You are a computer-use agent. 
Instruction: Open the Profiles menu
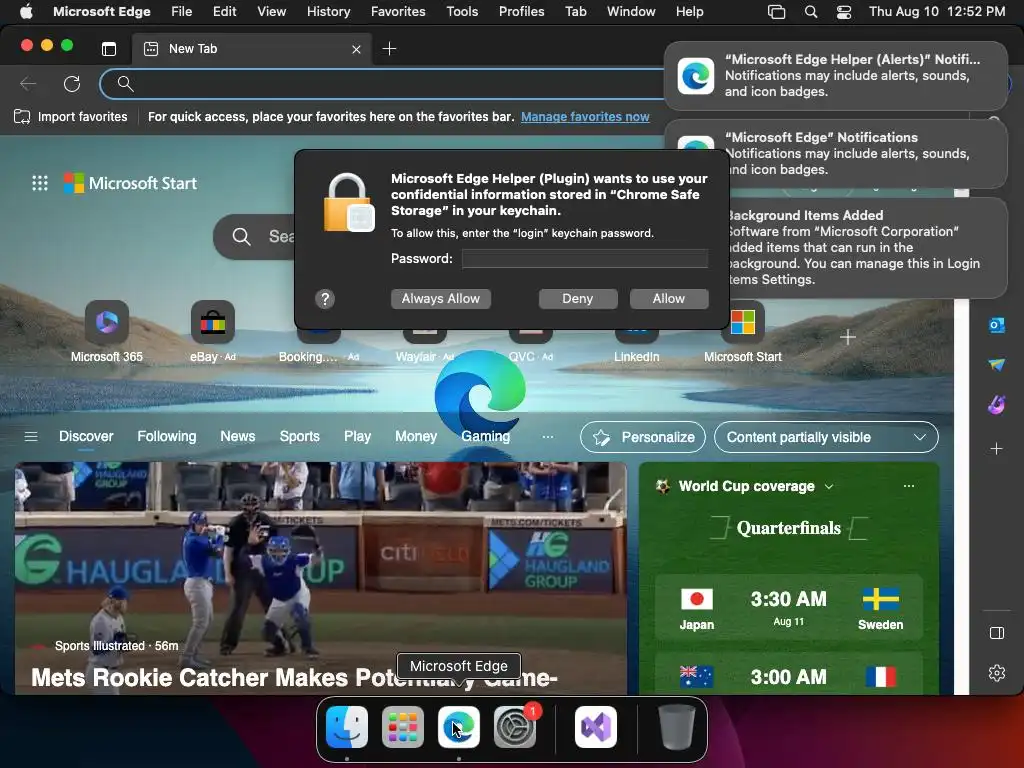pyautogui.click(x=521, y=12)
